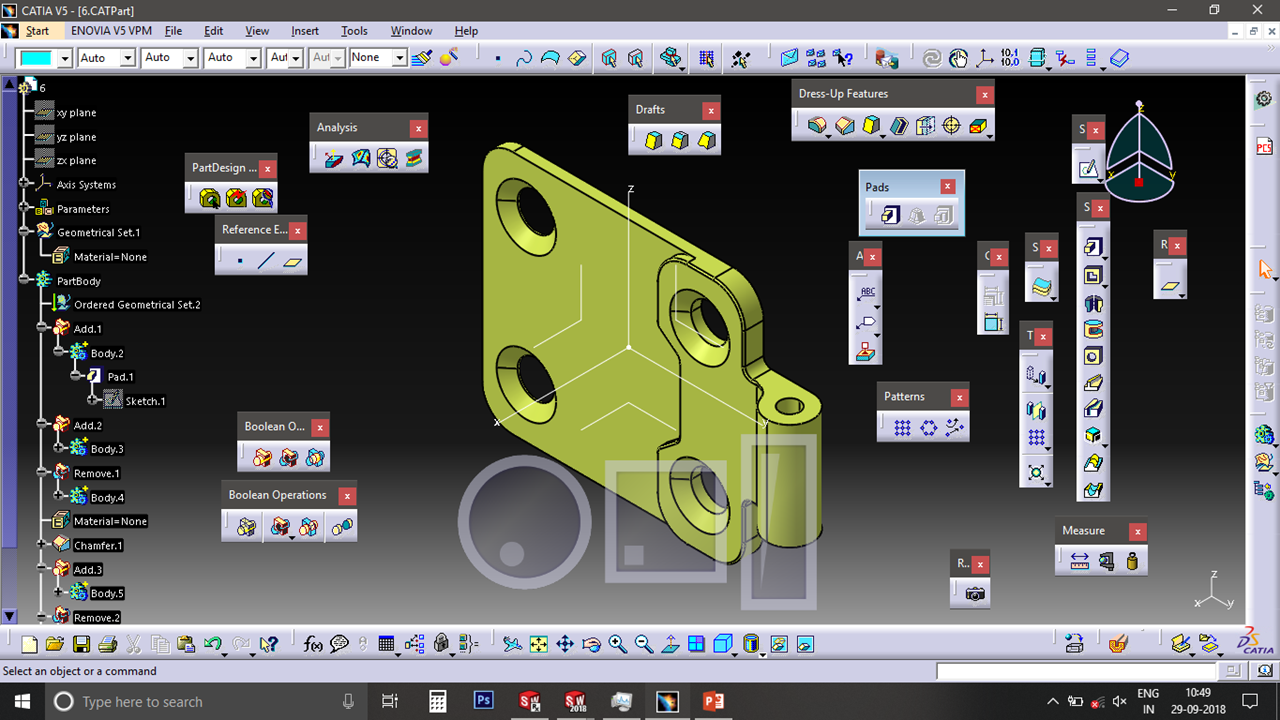Click the Line icon in Reference Elements
The image size is (1280, 720).
tap(266, 261)
